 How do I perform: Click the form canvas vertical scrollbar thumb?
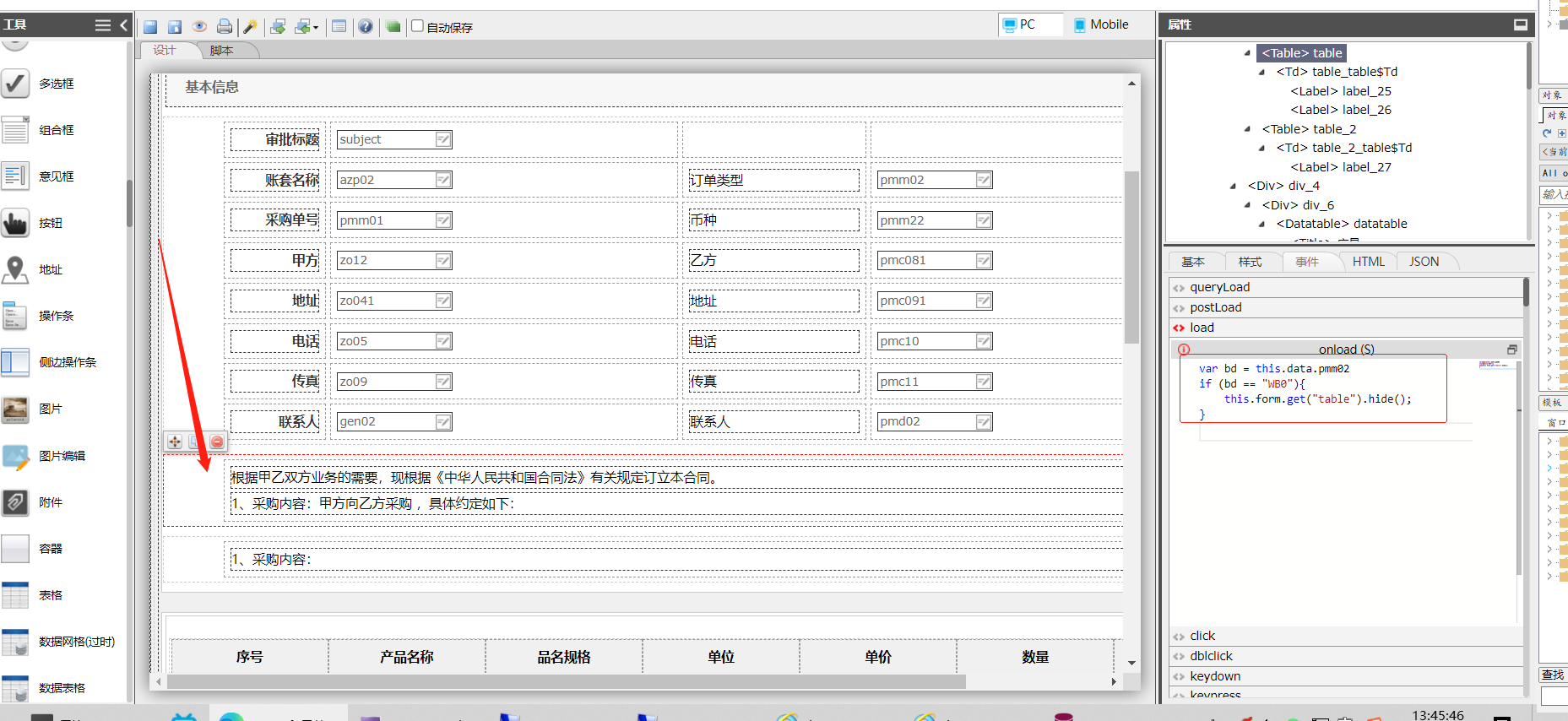[1131, 257]
